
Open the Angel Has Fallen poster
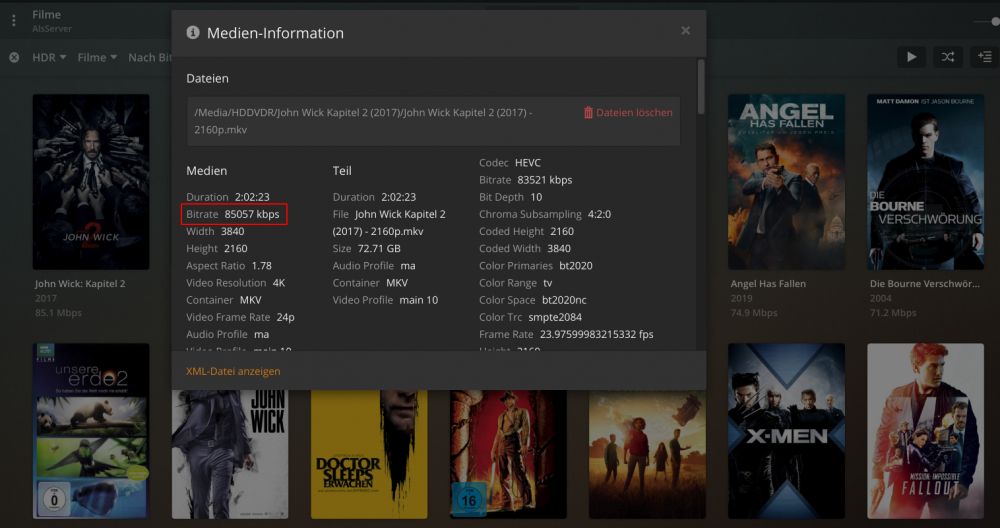coord(786,182)
